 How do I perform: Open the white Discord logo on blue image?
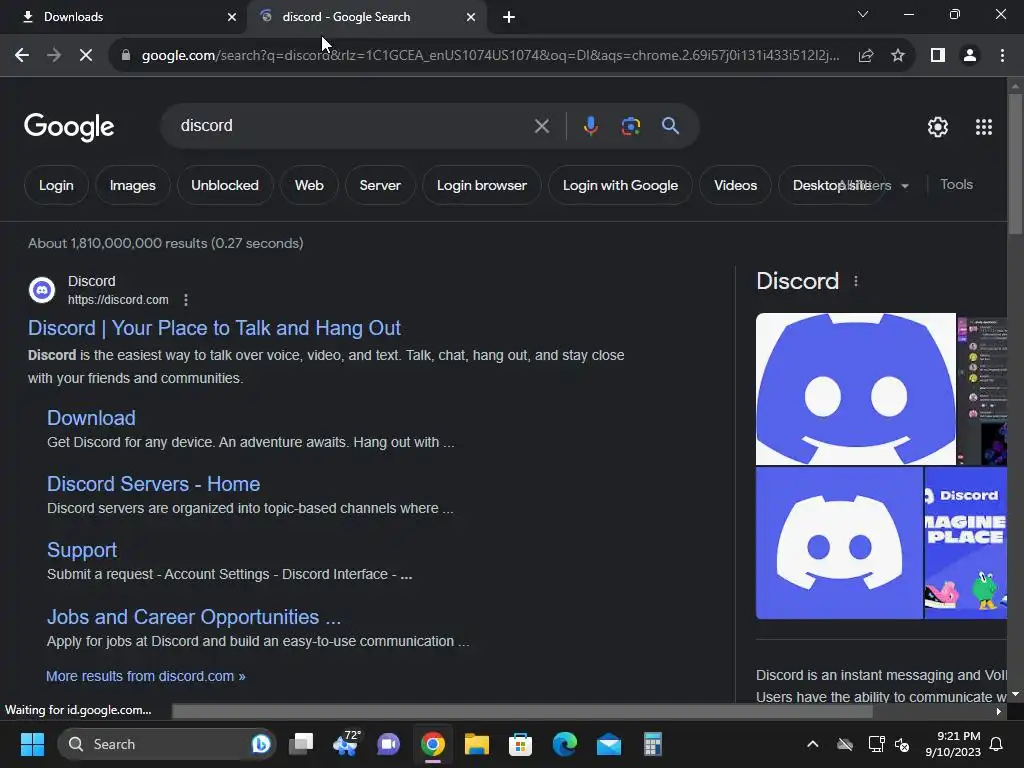(839, 543)
